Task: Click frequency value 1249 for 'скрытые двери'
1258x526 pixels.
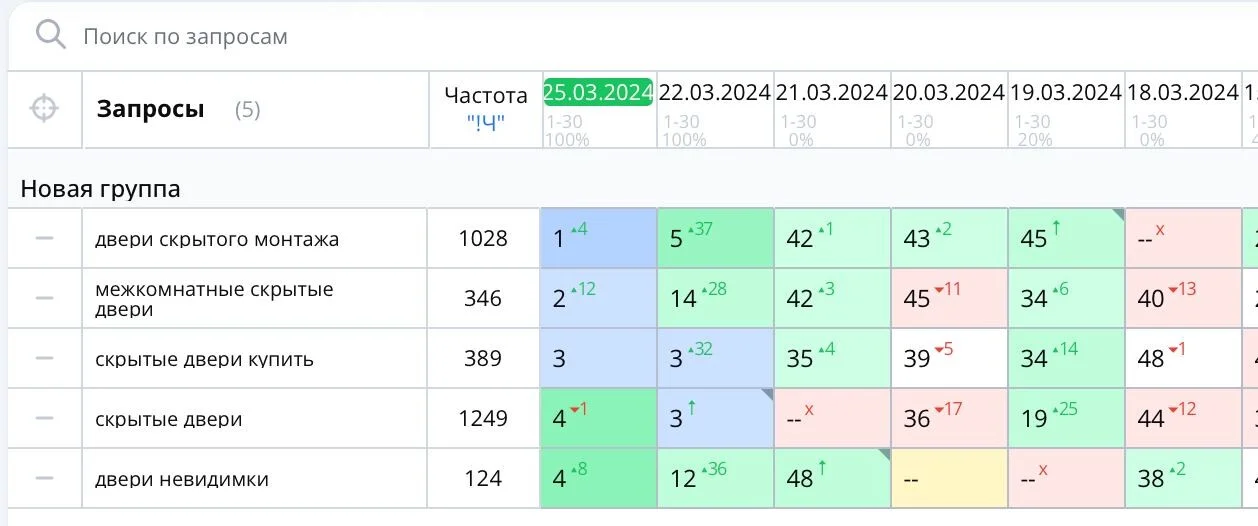Action: pos(483,418)
